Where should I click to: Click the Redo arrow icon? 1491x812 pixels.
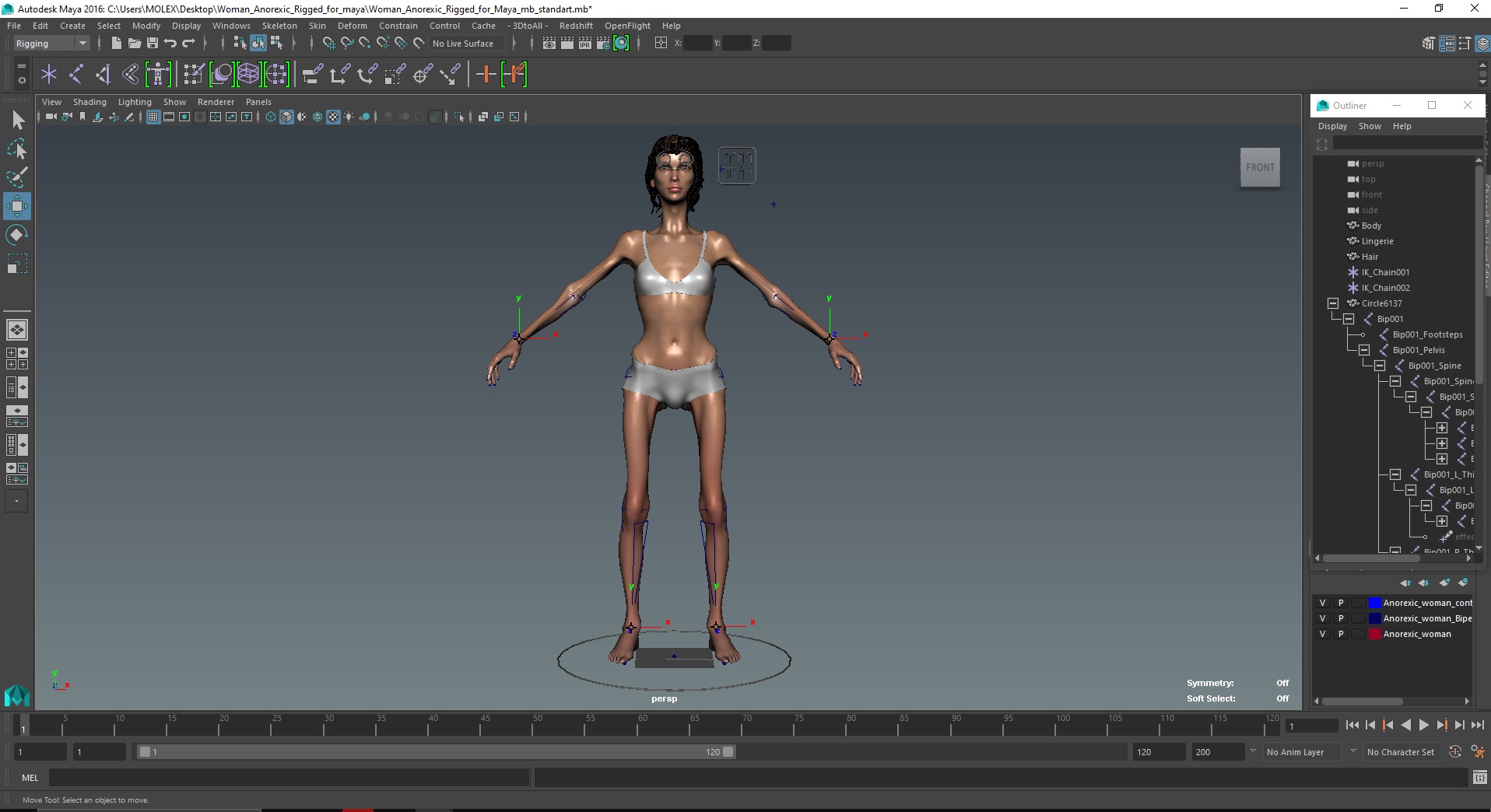(x=188, y=43)
